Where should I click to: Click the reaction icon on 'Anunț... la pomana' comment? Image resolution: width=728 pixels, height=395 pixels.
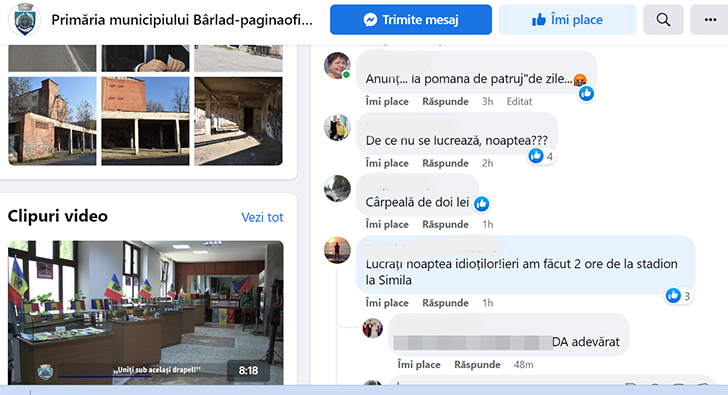click(586, 94)
